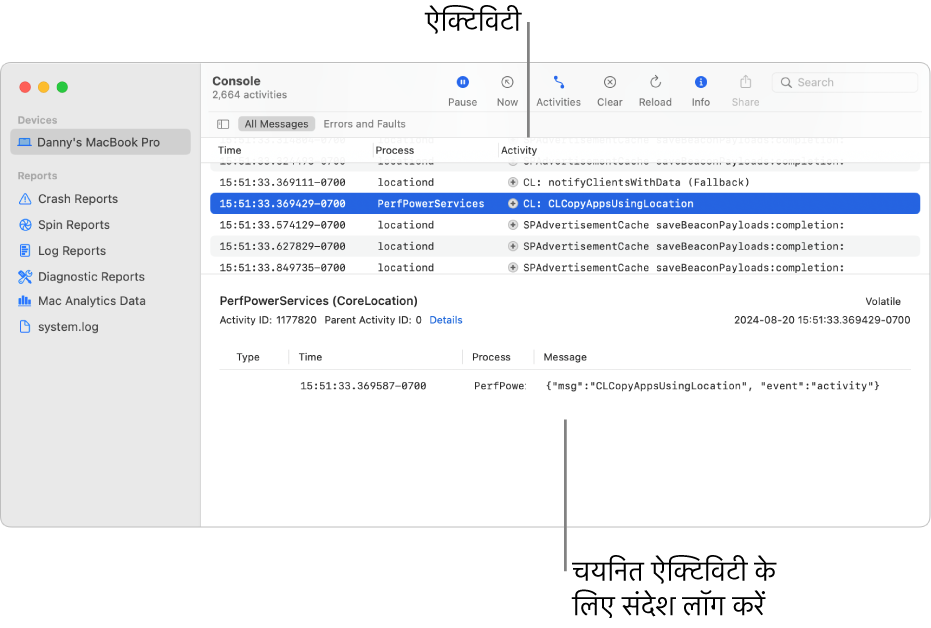
Task: Show the Info pane
Action: click(701, 82)
